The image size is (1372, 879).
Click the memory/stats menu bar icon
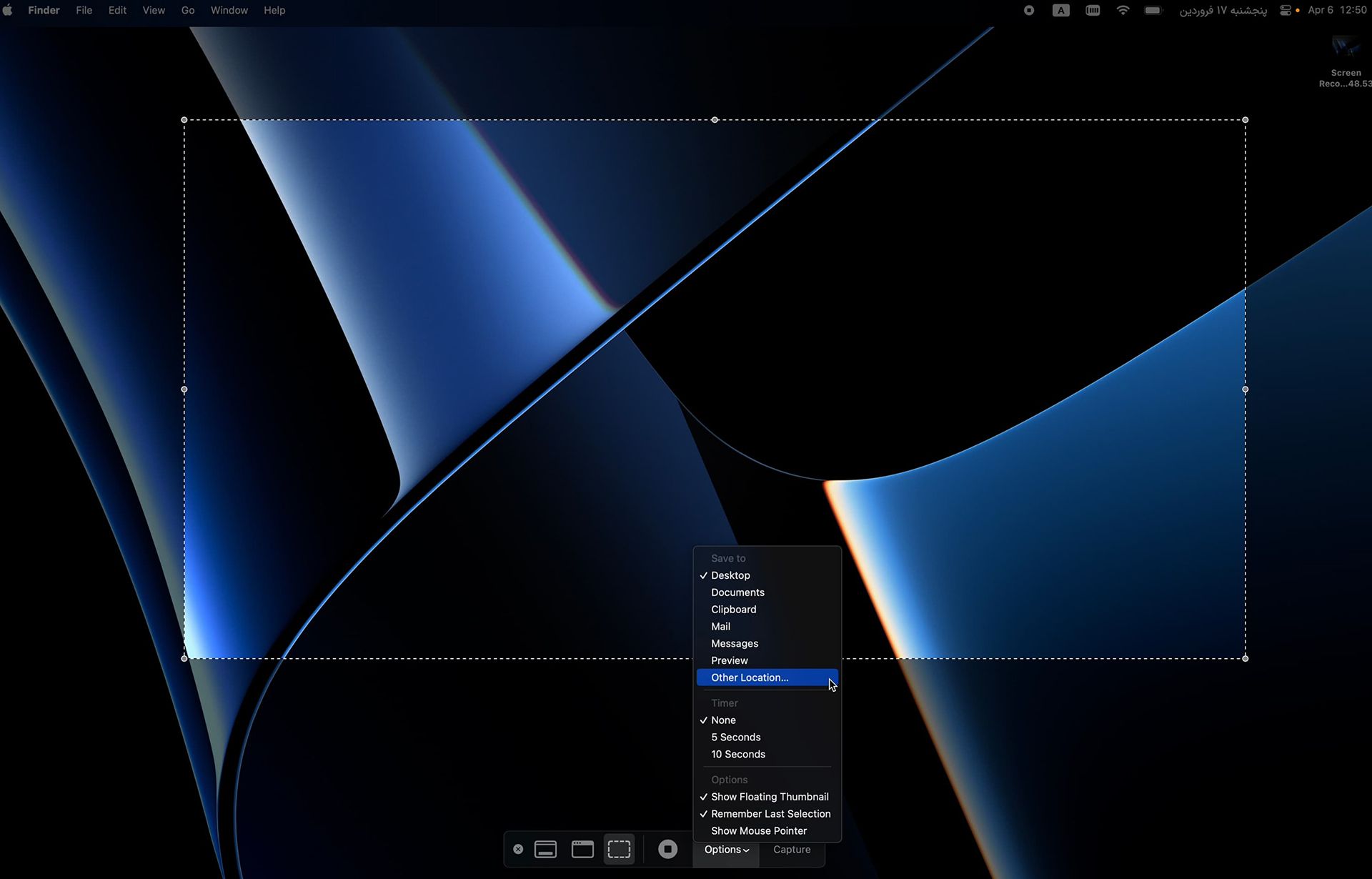(x=1093, y=10)
